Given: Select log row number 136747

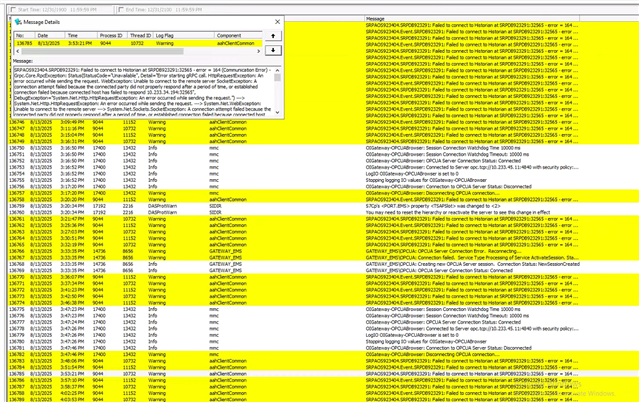Looking at the screenshot, I should pyautogui.click(x=323, y=128).
